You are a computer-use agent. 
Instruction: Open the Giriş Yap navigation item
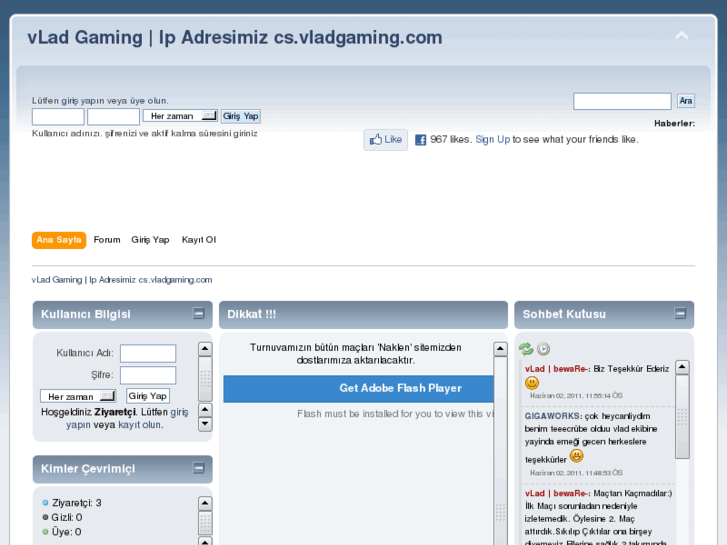[x=150, y=240]
